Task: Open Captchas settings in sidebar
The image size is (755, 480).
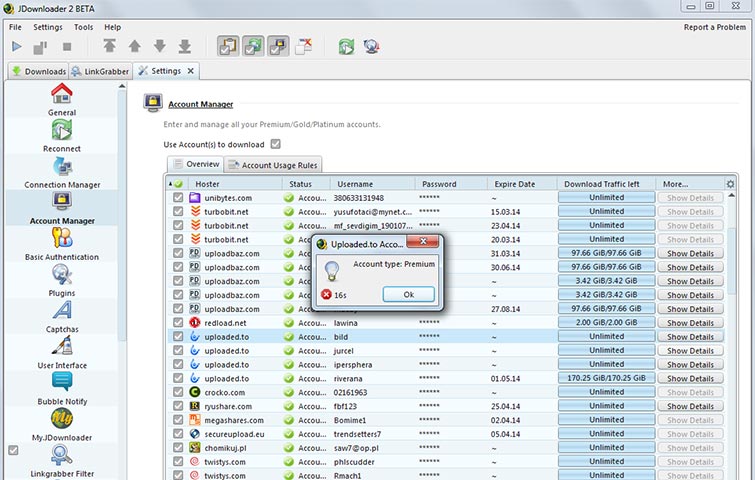Action: coord(62,316)
